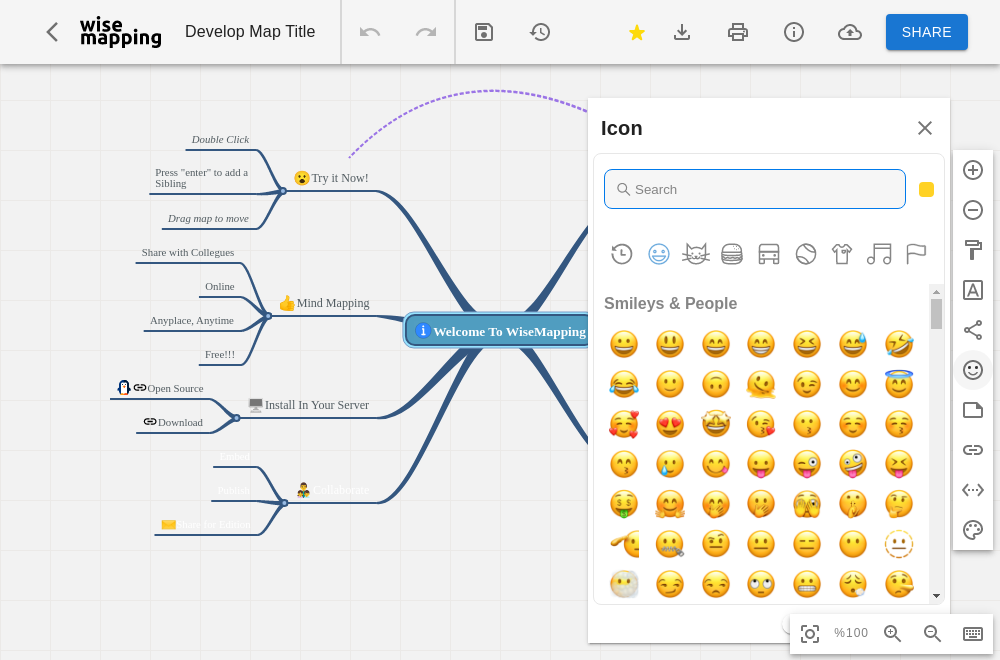This screenshot has width=1000, height=660.
Task: Add a note with the note icon
Action: 973,410
